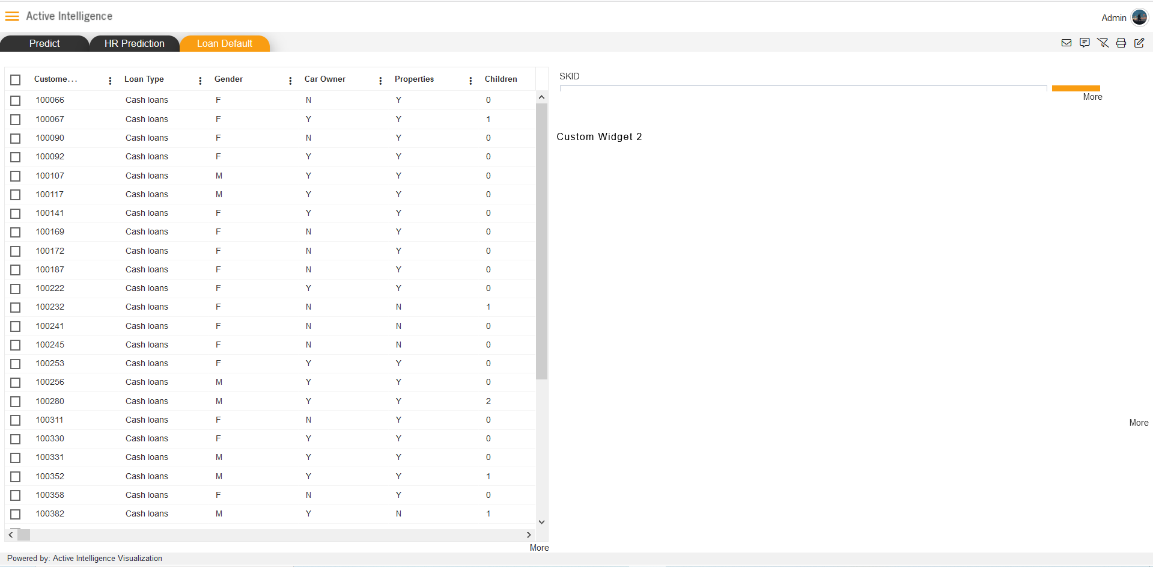Screen dimensions: 1153x567
Task: Click customer ID cell 100169
Action: (50, 232)
